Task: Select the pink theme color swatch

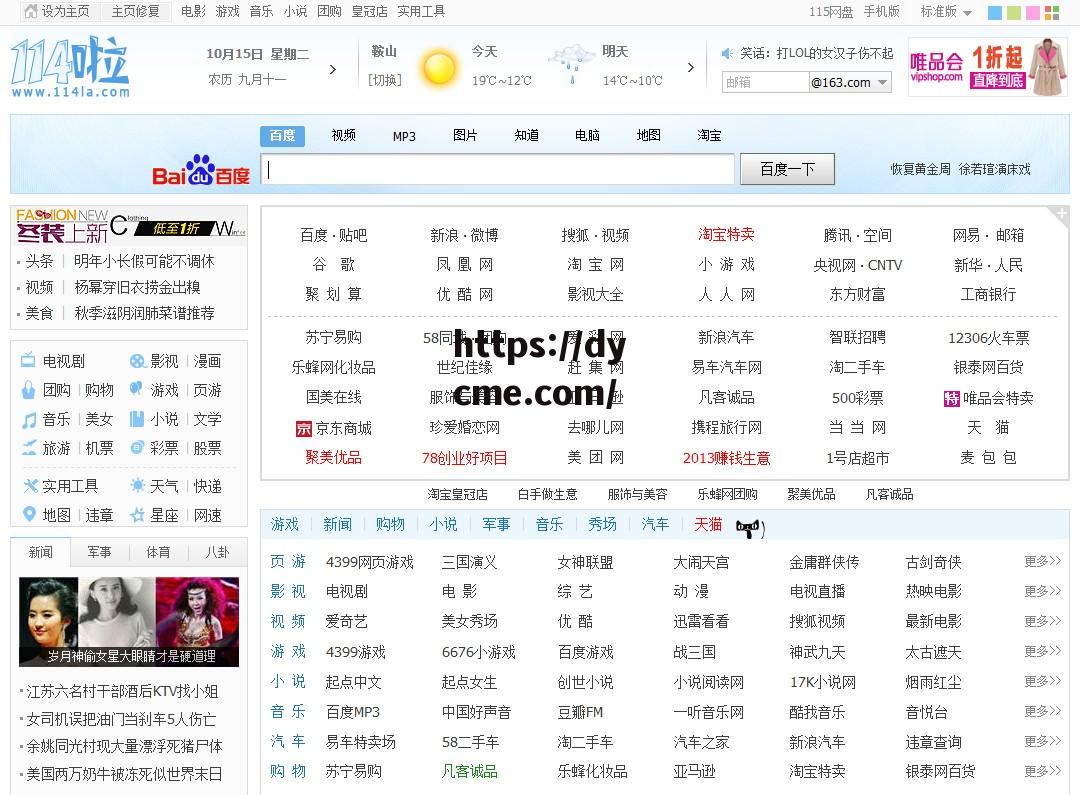Action: (1033, 13)
